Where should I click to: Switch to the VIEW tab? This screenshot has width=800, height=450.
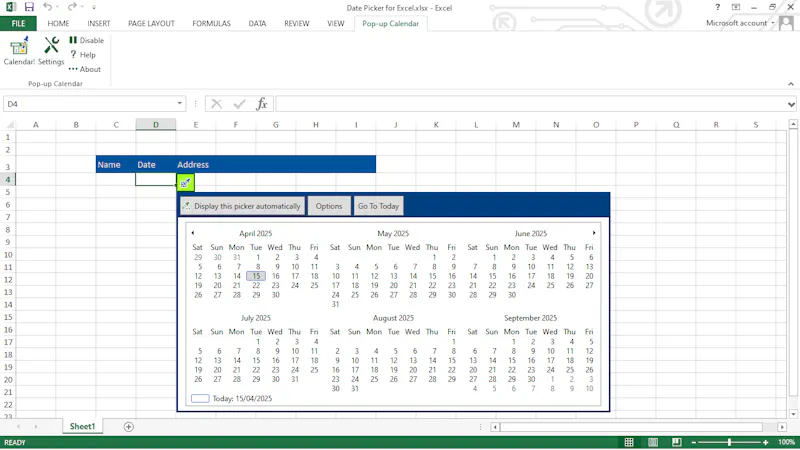[336, 23]
